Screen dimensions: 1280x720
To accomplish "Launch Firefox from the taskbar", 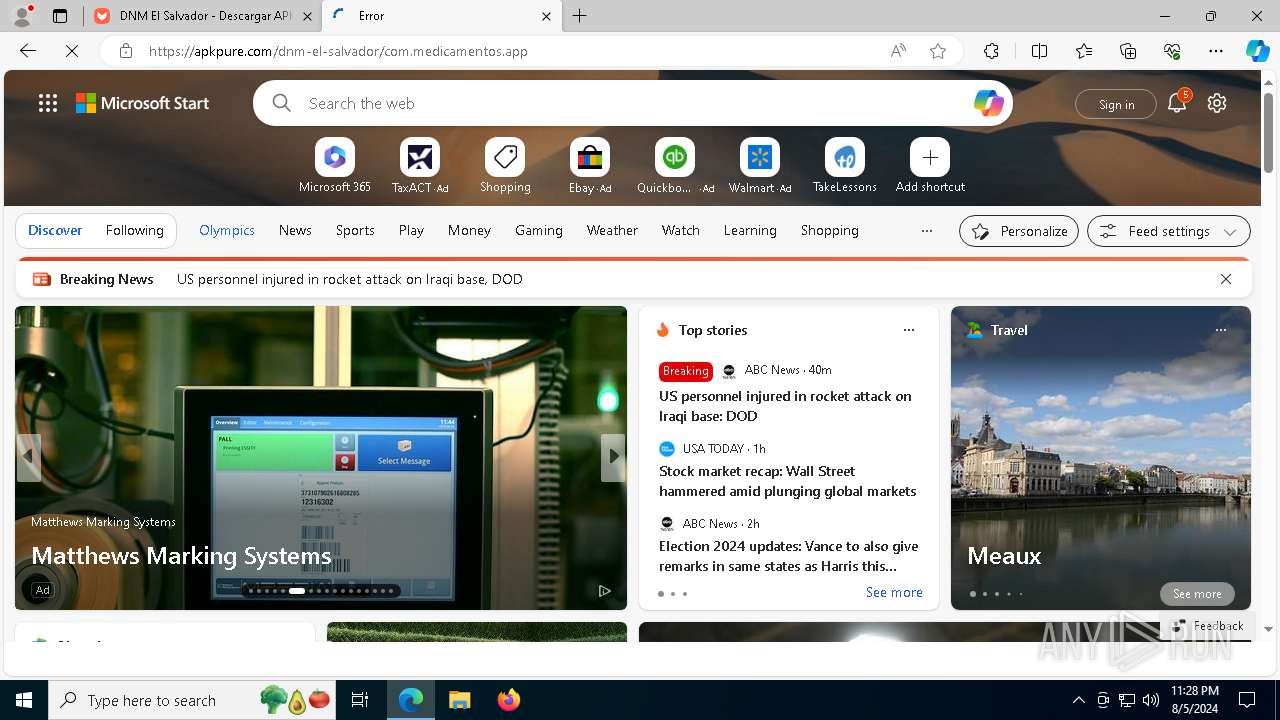I will [x=509, y=700].
